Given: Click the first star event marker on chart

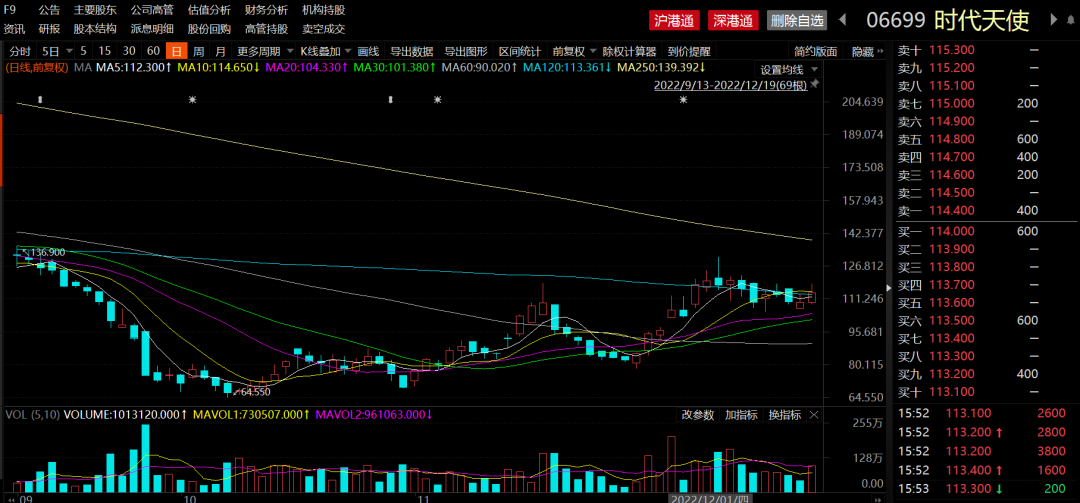Looking at the screenshot, I should (192, 99).
